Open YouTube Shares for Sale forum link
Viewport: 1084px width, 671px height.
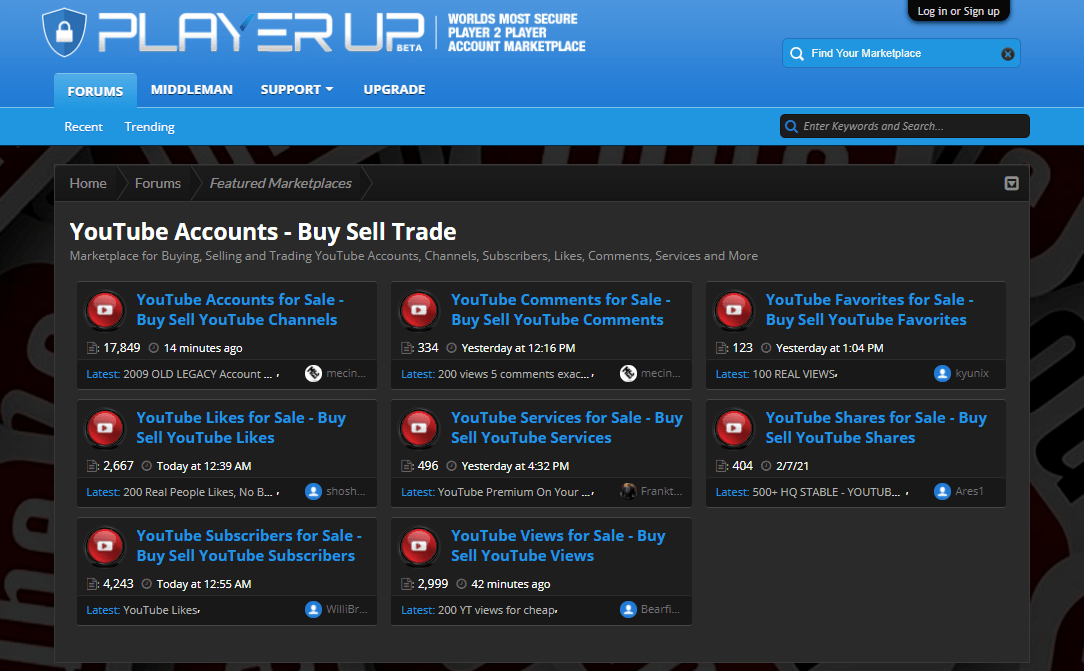(x=876, y=428)
